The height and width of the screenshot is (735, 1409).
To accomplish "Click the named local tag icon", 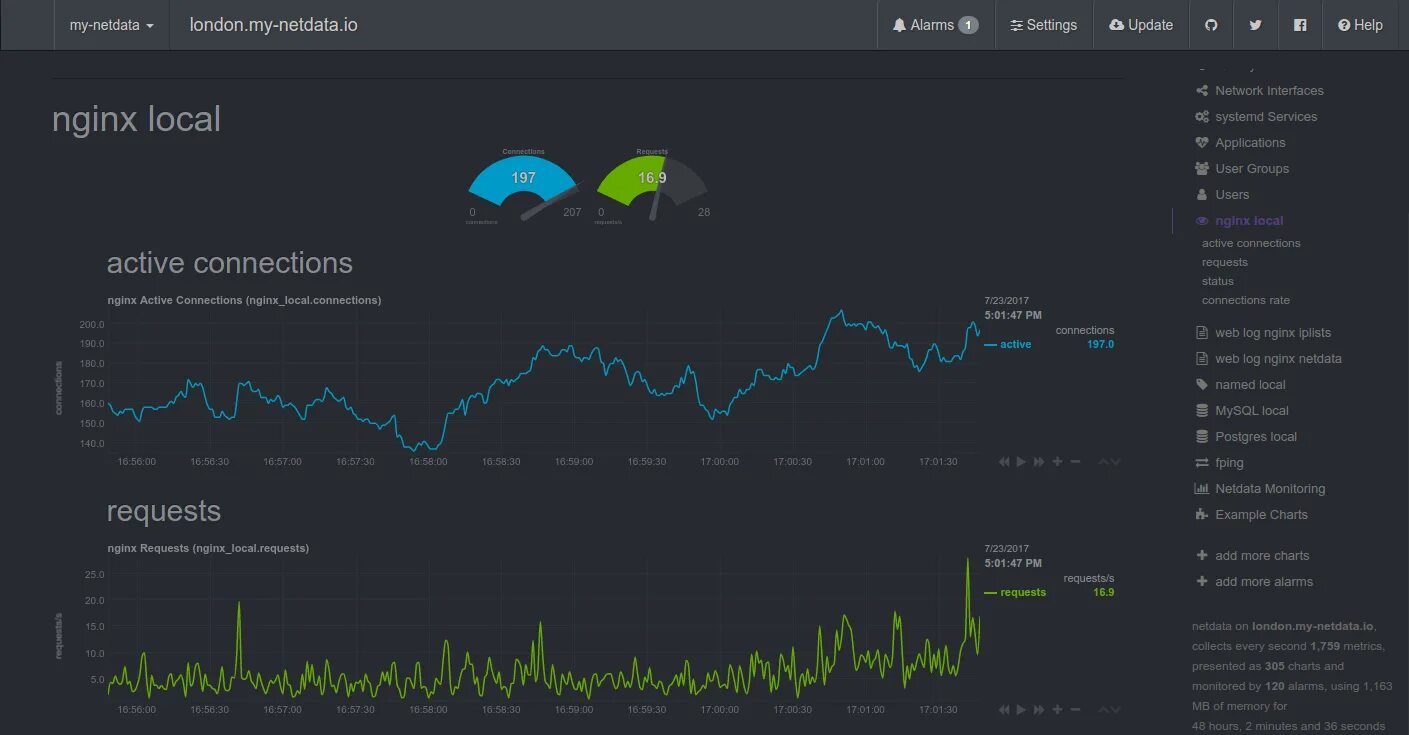I will coord(1202,384).
